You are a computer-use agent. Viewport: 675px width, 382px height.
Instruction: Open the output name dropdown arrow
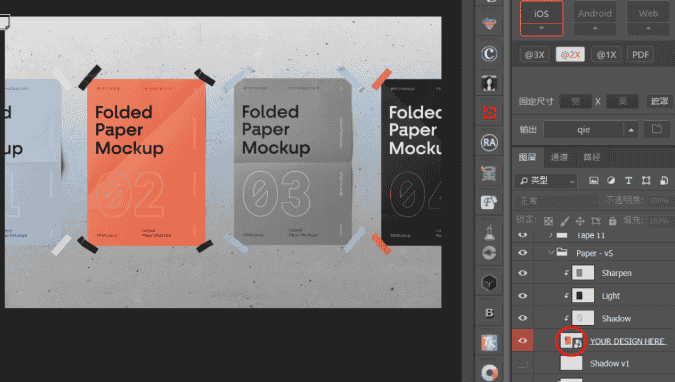point(631,130)
